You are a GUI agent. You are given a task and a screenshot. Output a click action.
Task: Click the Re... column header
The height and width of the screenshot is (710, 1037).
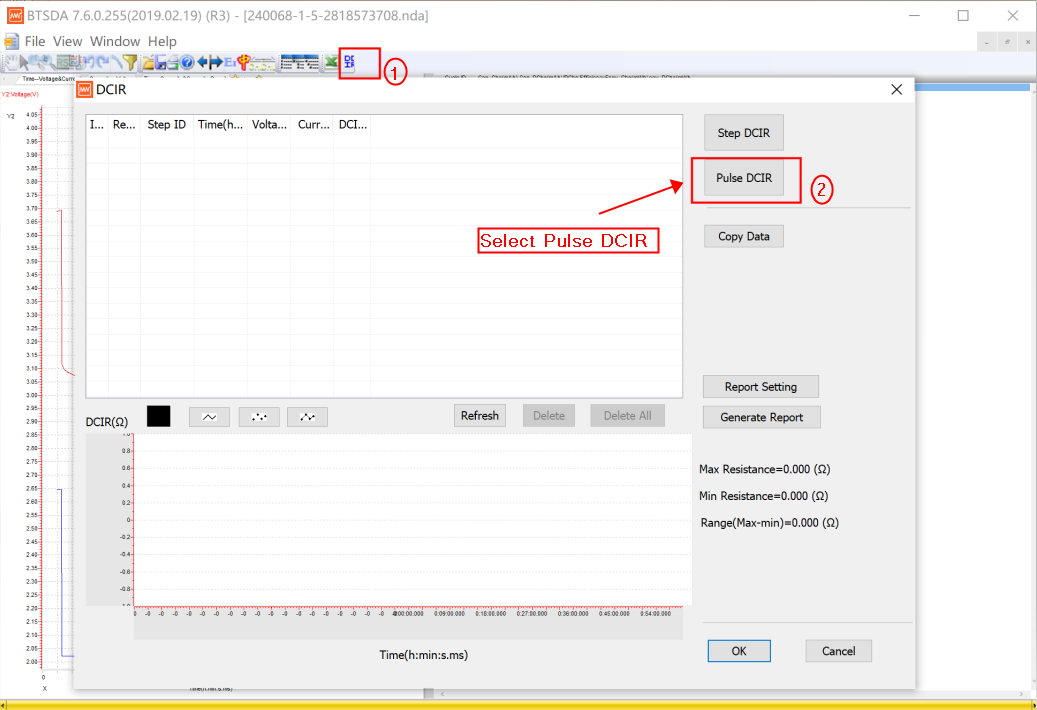(x=124, y=124)
